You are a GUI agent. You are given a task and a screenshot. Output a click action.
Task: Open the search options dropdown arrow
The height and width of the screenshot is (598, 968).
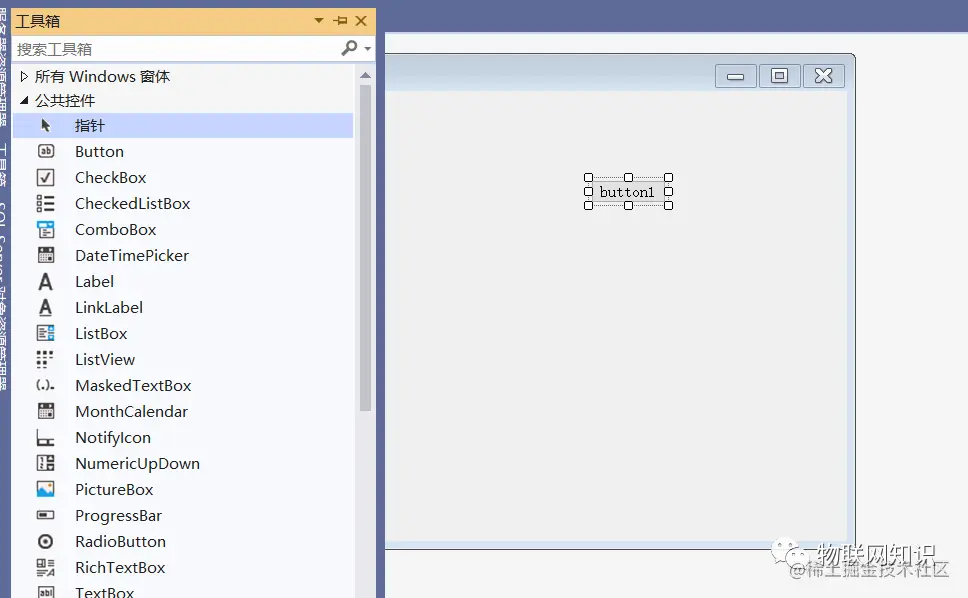(x=368, y=49)
